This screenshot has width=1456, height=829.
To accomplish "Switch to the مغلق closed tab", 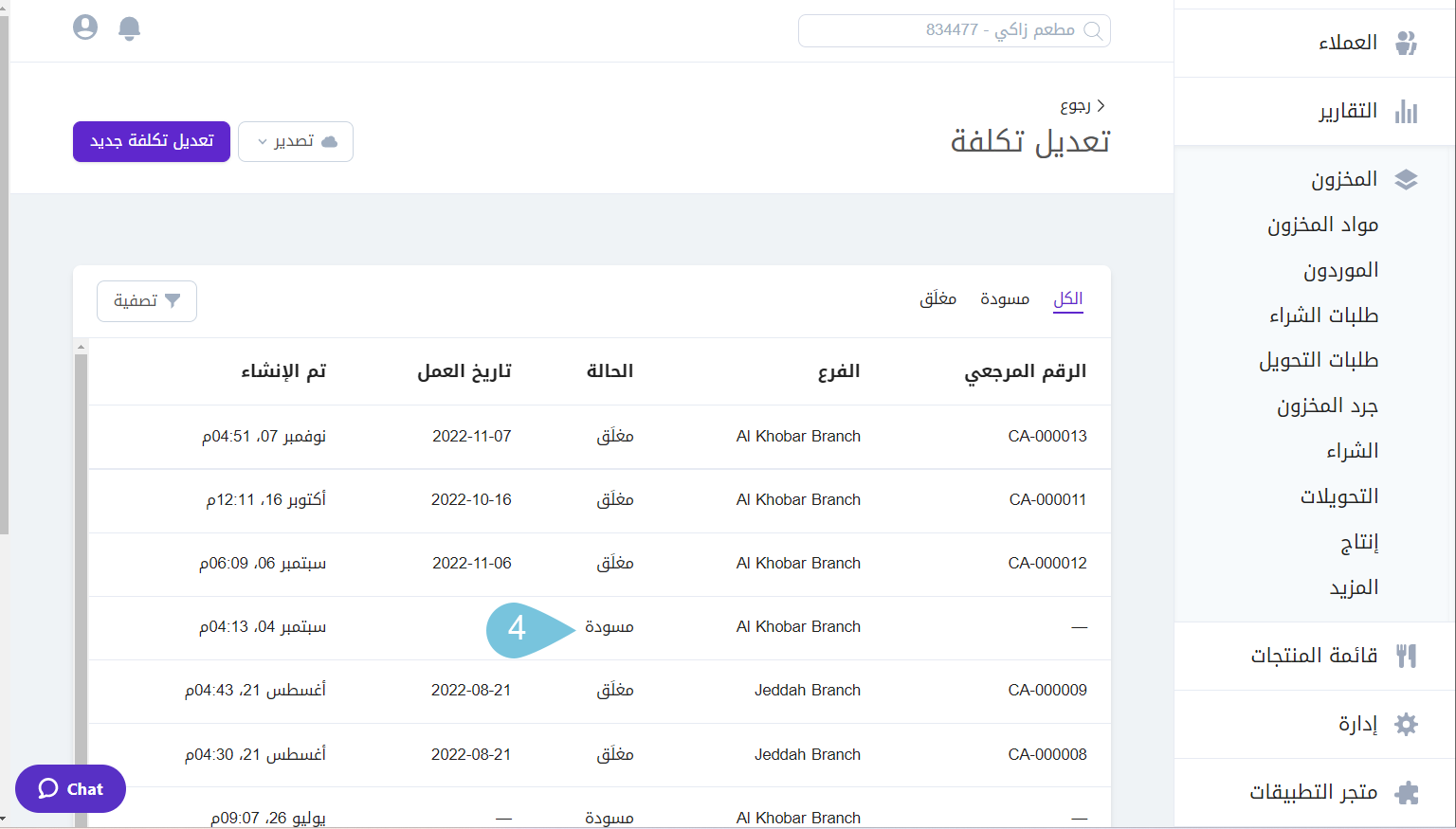I will point(937,299).
